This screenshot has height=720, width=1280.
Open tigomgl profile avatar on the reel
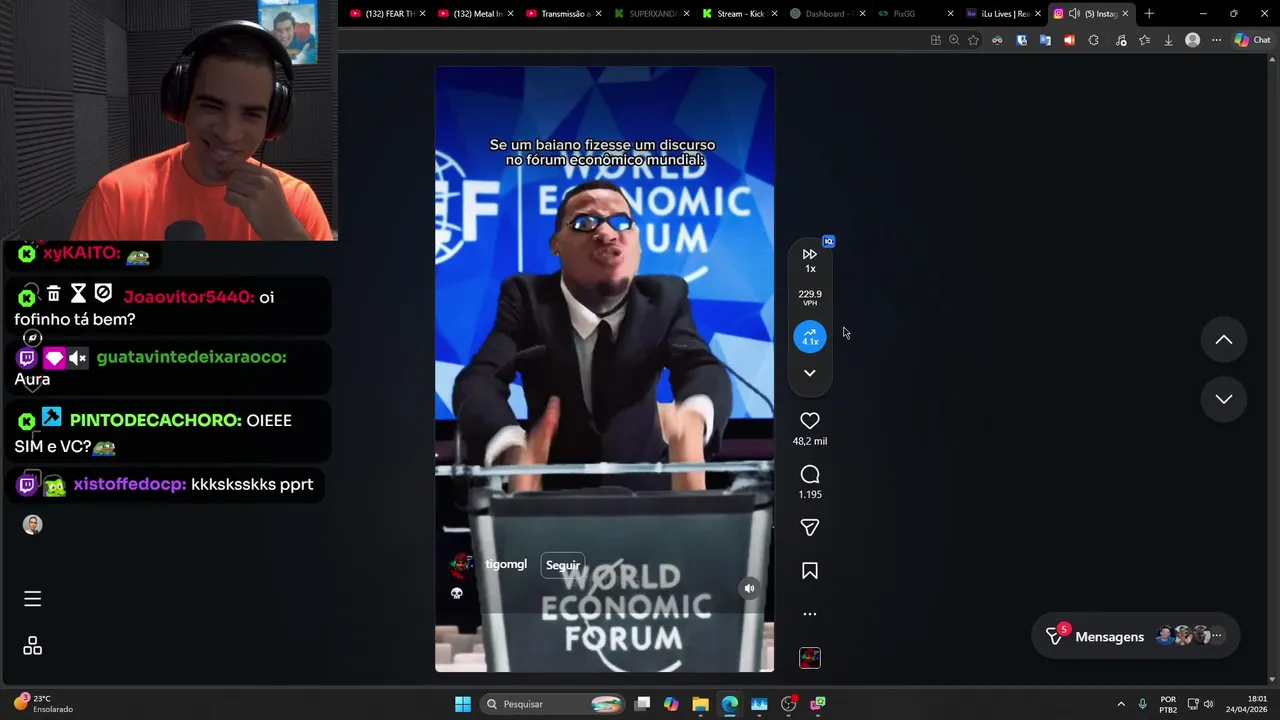coord(461,565)
